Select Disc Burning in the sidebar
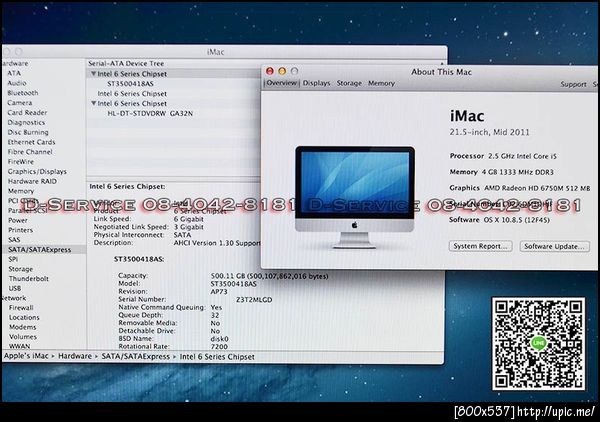This screenshot has width=600, height=422. (x=28, y=132)
